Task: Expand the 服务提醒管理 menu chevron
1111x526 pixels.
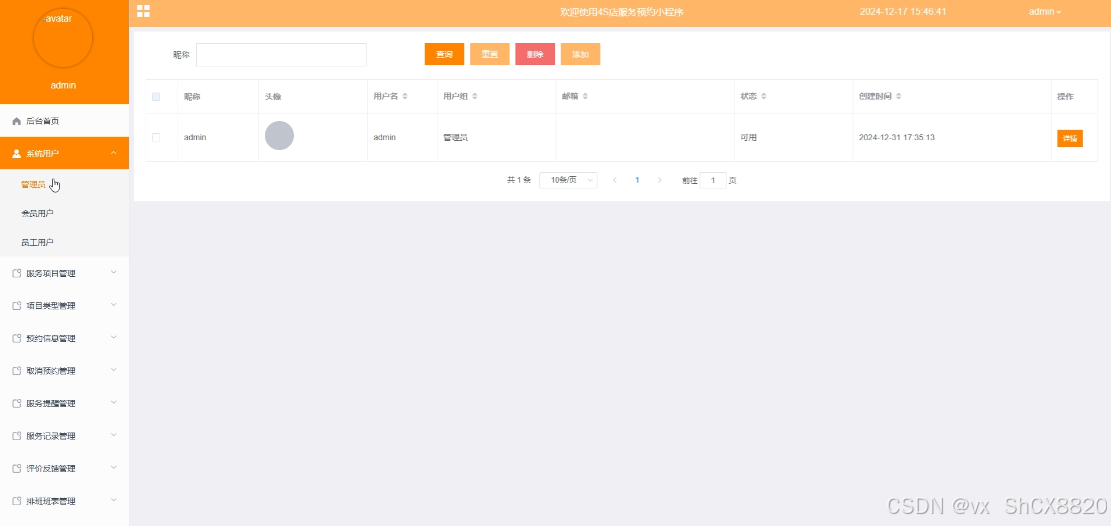Action: coord(113,403)
